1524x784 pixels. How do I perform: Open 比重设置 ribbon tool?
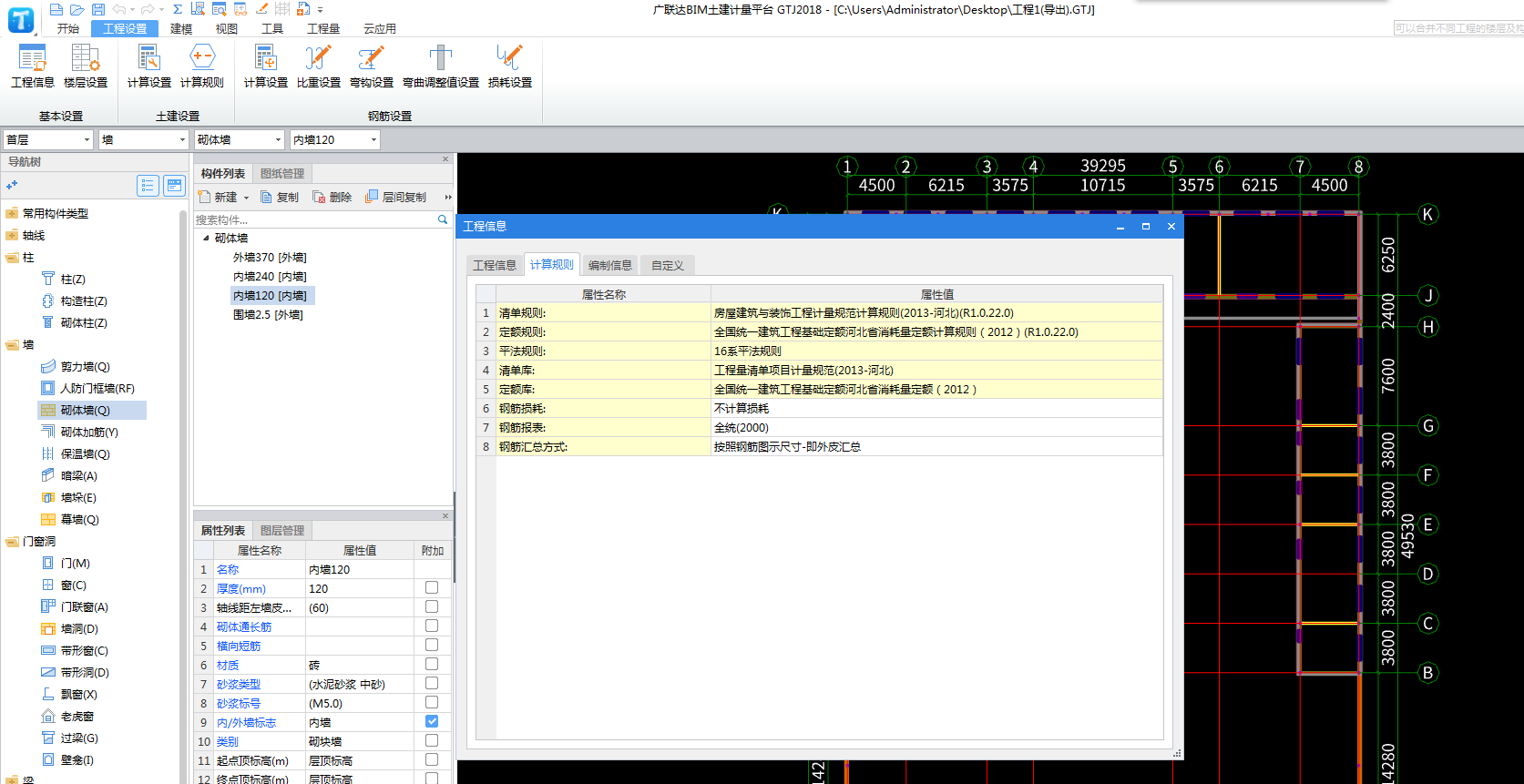[318, 66]
